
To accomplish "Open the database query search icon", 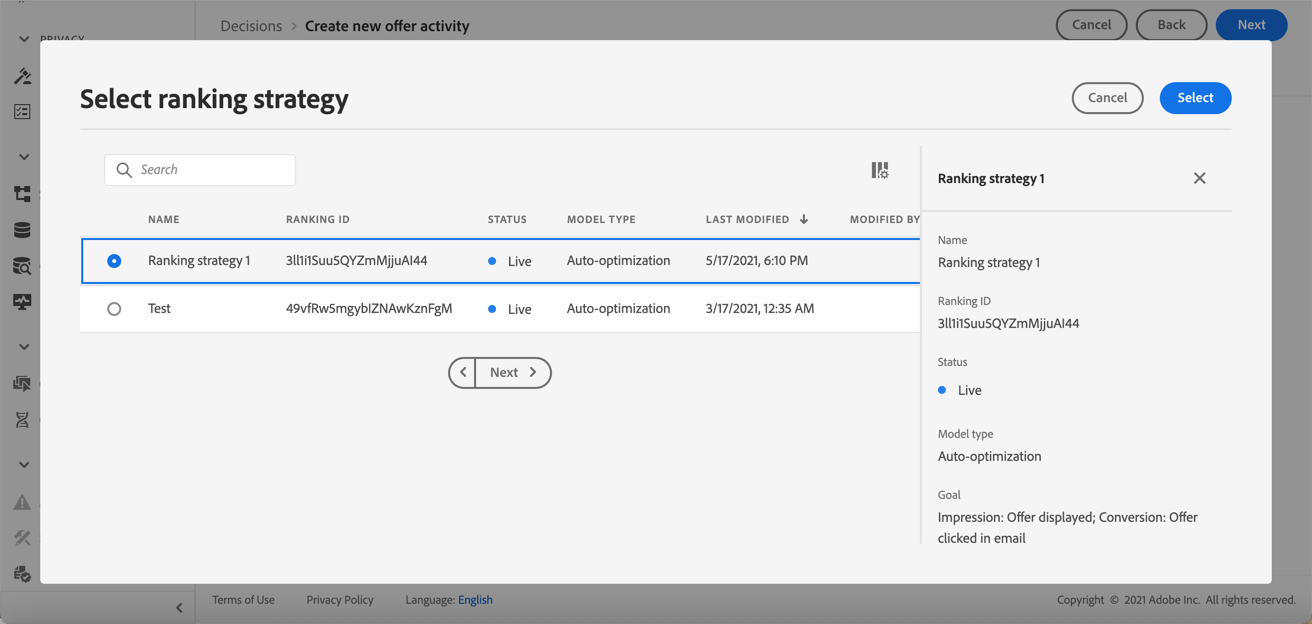I will coord(22,266).
